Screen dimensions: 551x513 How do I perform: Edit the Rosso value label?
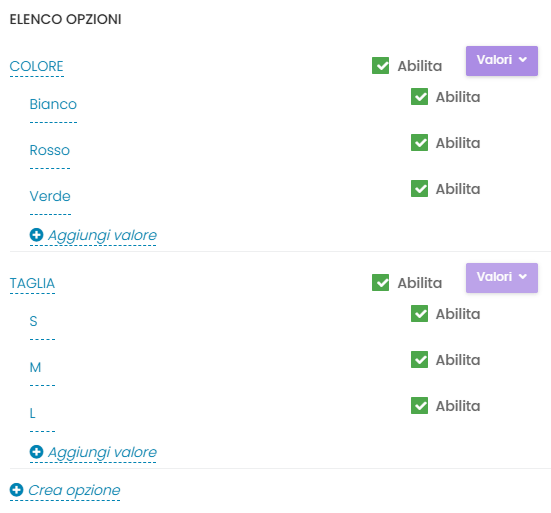[x=50, y=150]
